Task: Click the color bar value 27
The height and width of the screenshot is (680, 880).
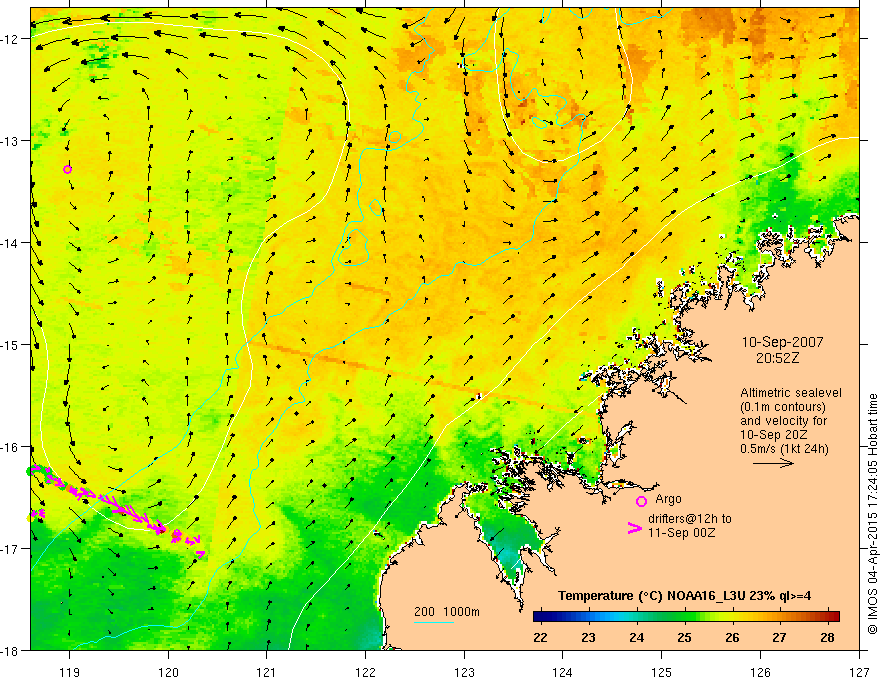Action: tap(779, 637)
